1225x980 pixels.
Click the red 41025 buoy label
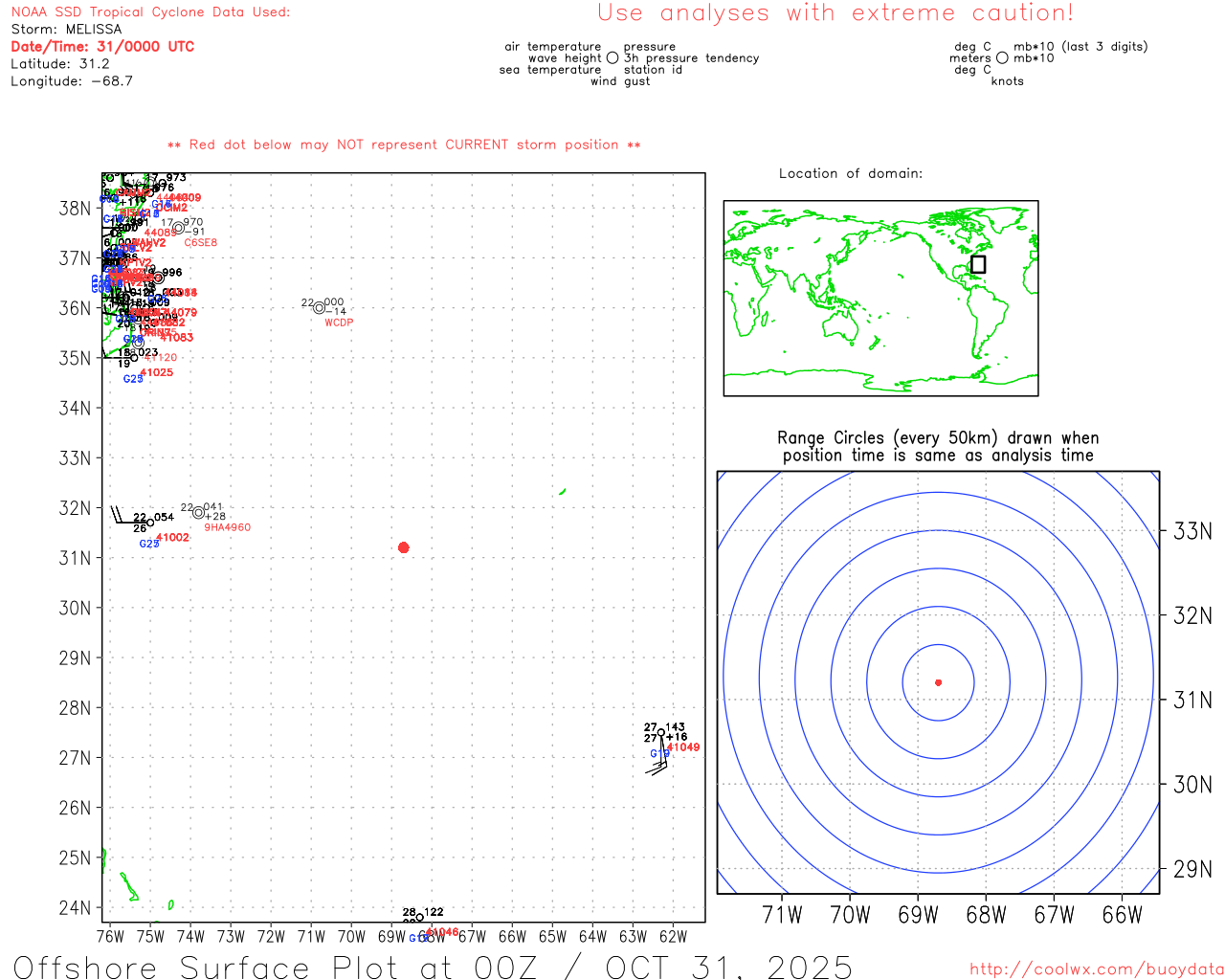click(x=157, y=373)
